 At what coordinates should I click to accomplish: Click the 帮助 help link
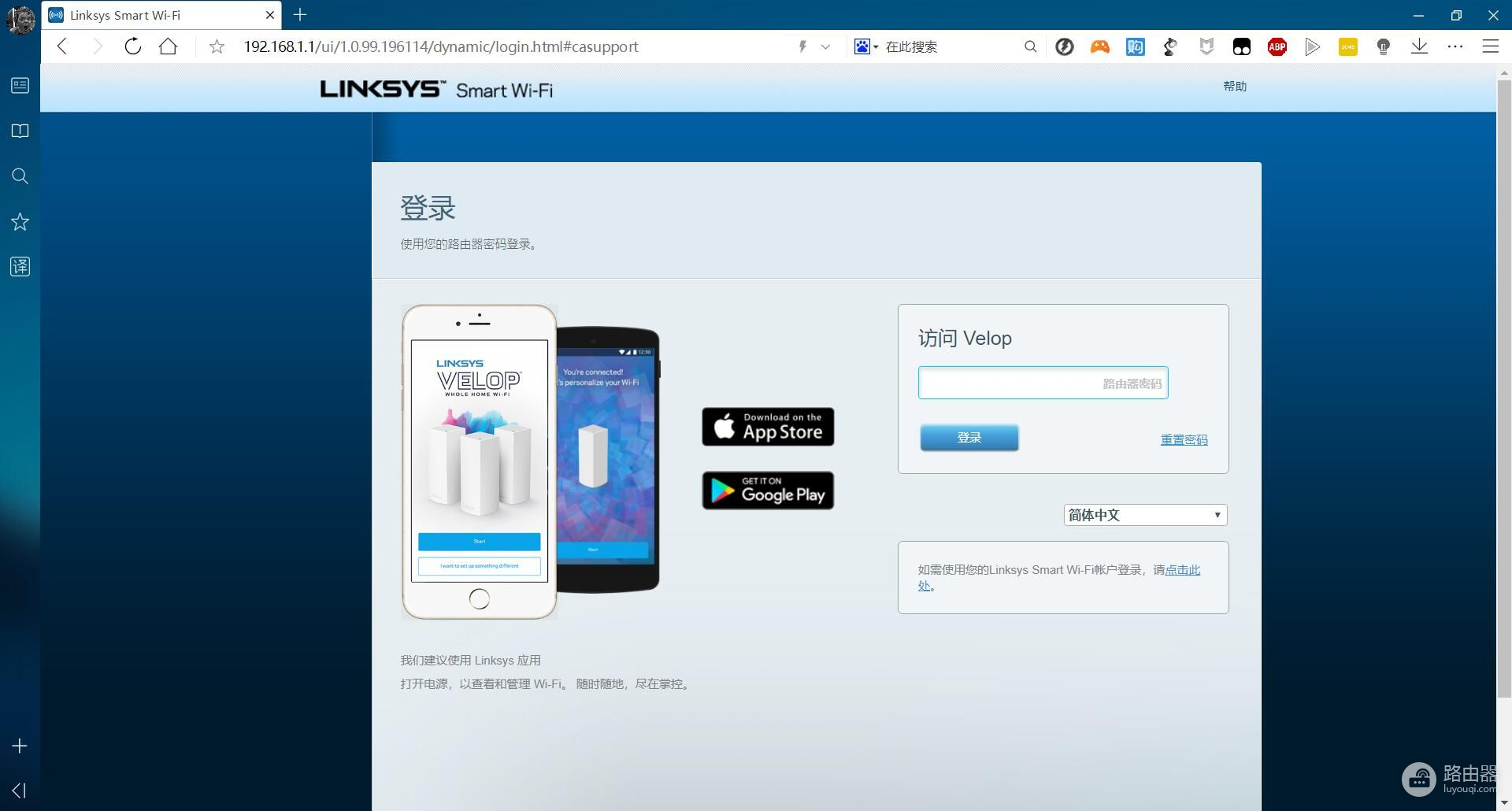point(1234,87)
